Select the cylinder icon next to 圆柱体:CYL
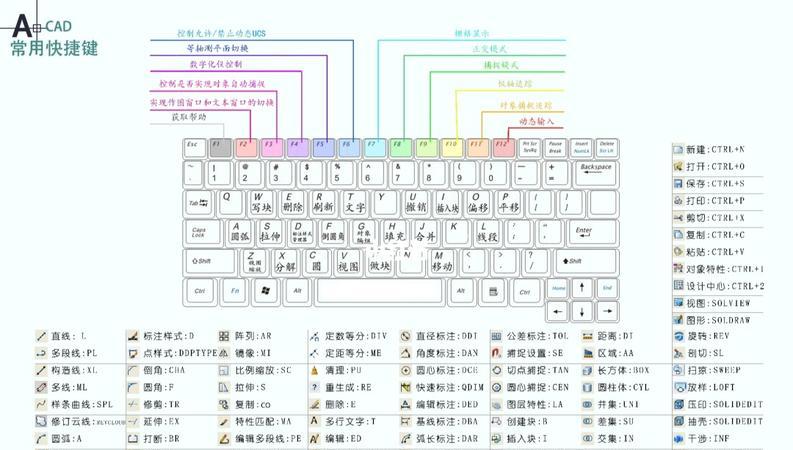 coord(587,387)
